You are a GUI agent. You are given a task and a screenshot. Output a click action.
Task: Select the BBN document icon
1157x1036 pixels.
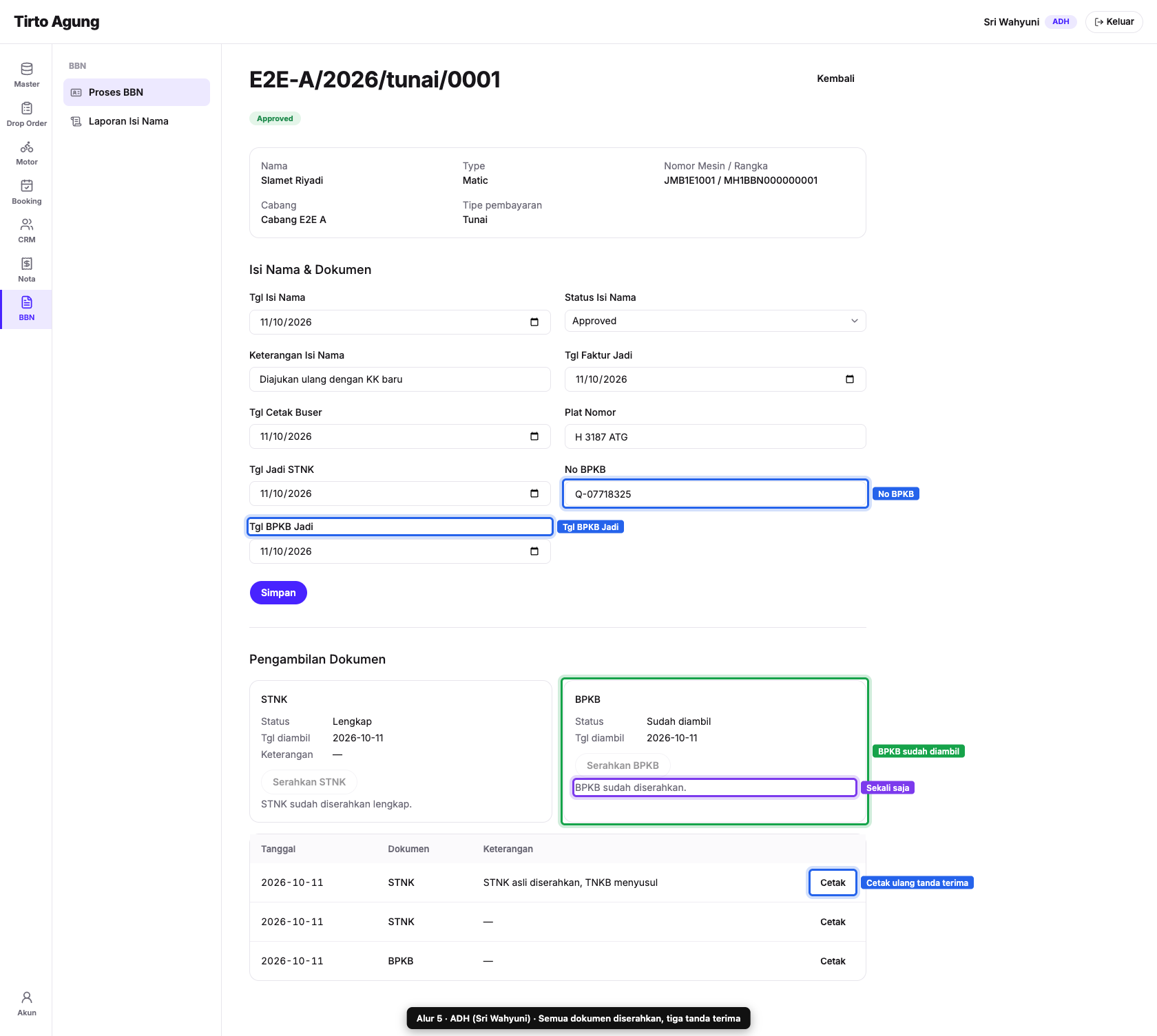pos(27,302)
